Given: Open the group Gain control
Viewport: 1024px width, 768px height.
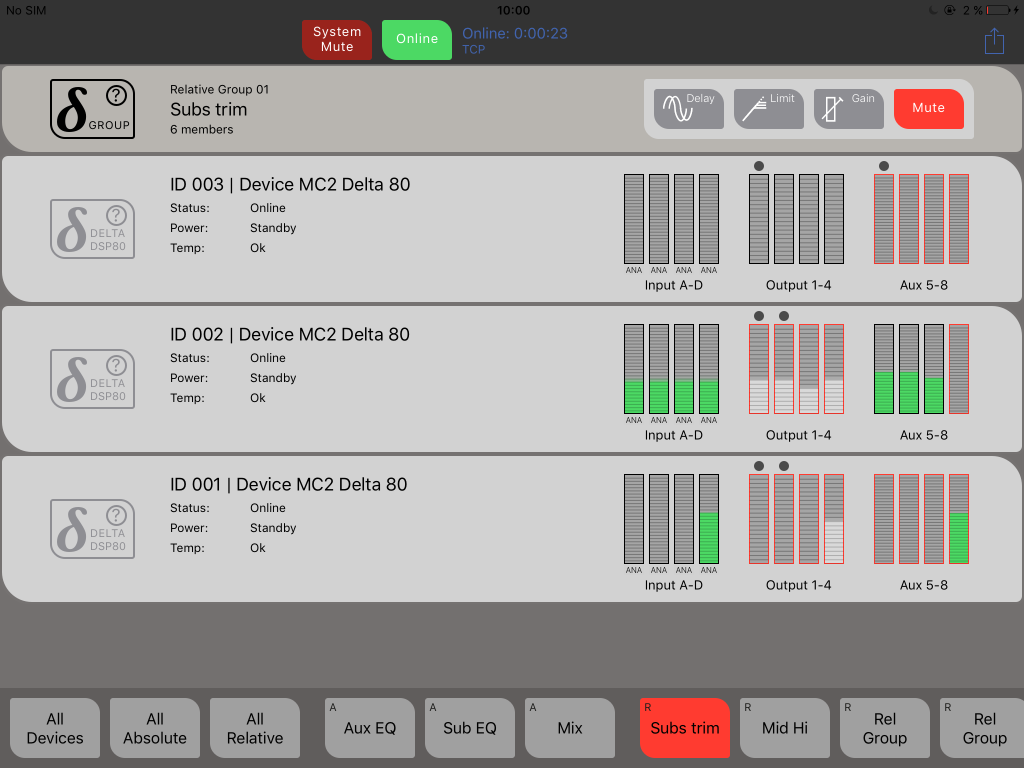Looking at the screenshot, I should (x=848, y=108).
